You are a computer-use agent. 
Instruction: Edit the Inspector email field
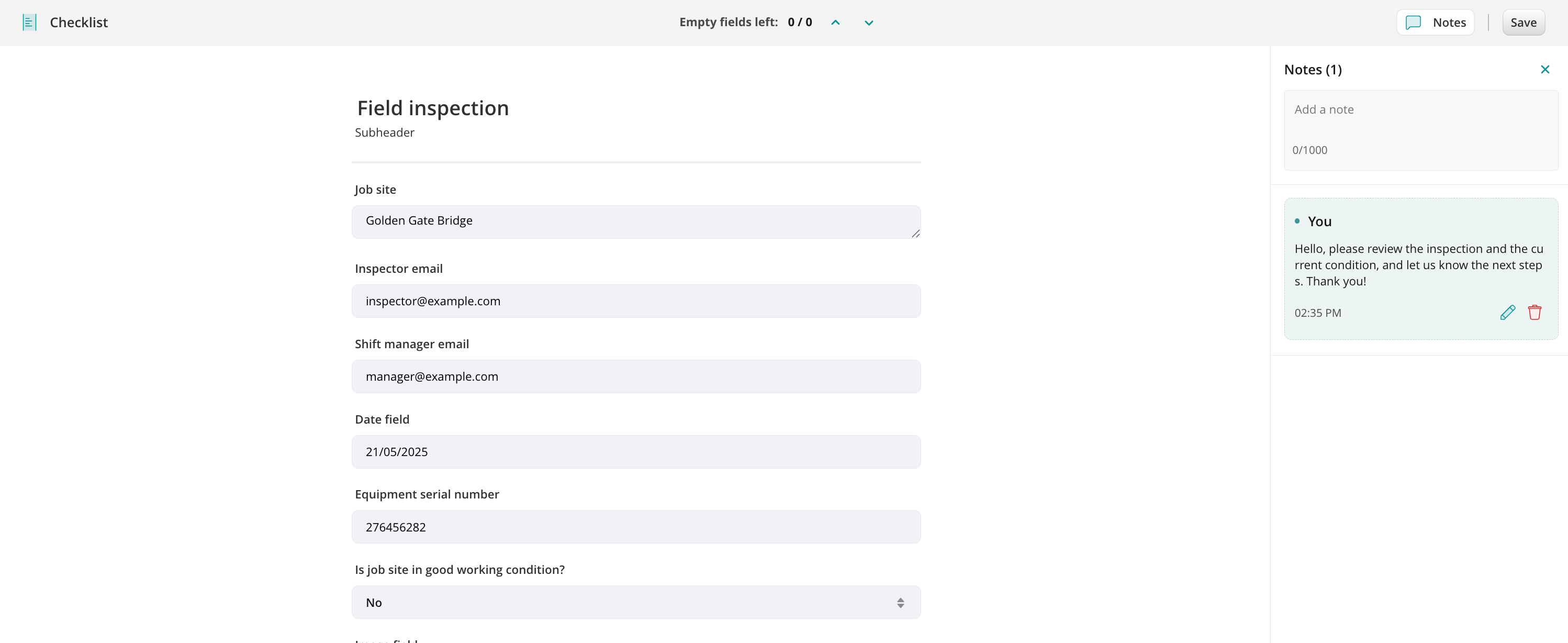635,301
